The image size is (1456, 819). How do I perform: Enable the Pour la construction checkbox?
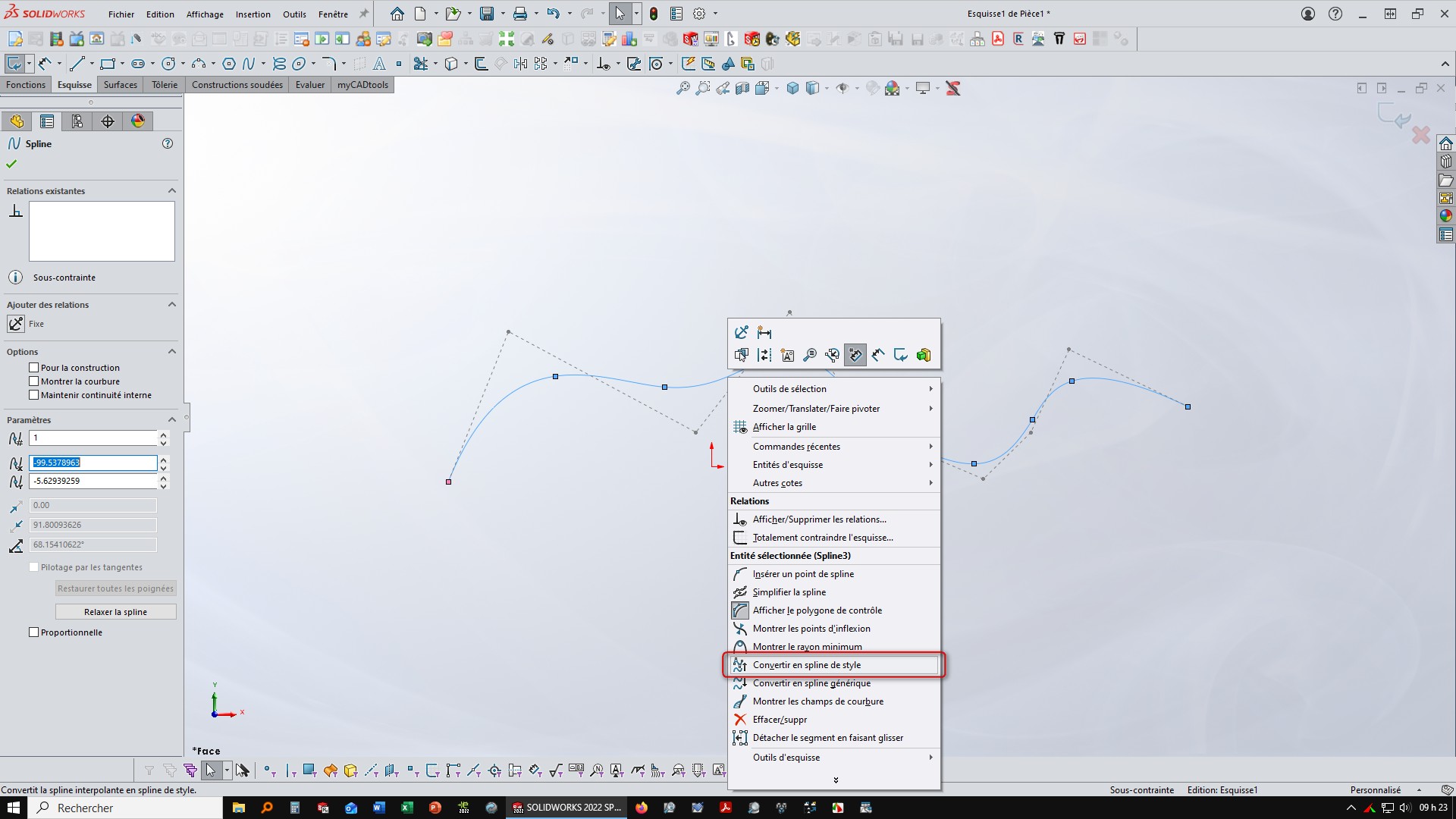[x=34, y=368]
